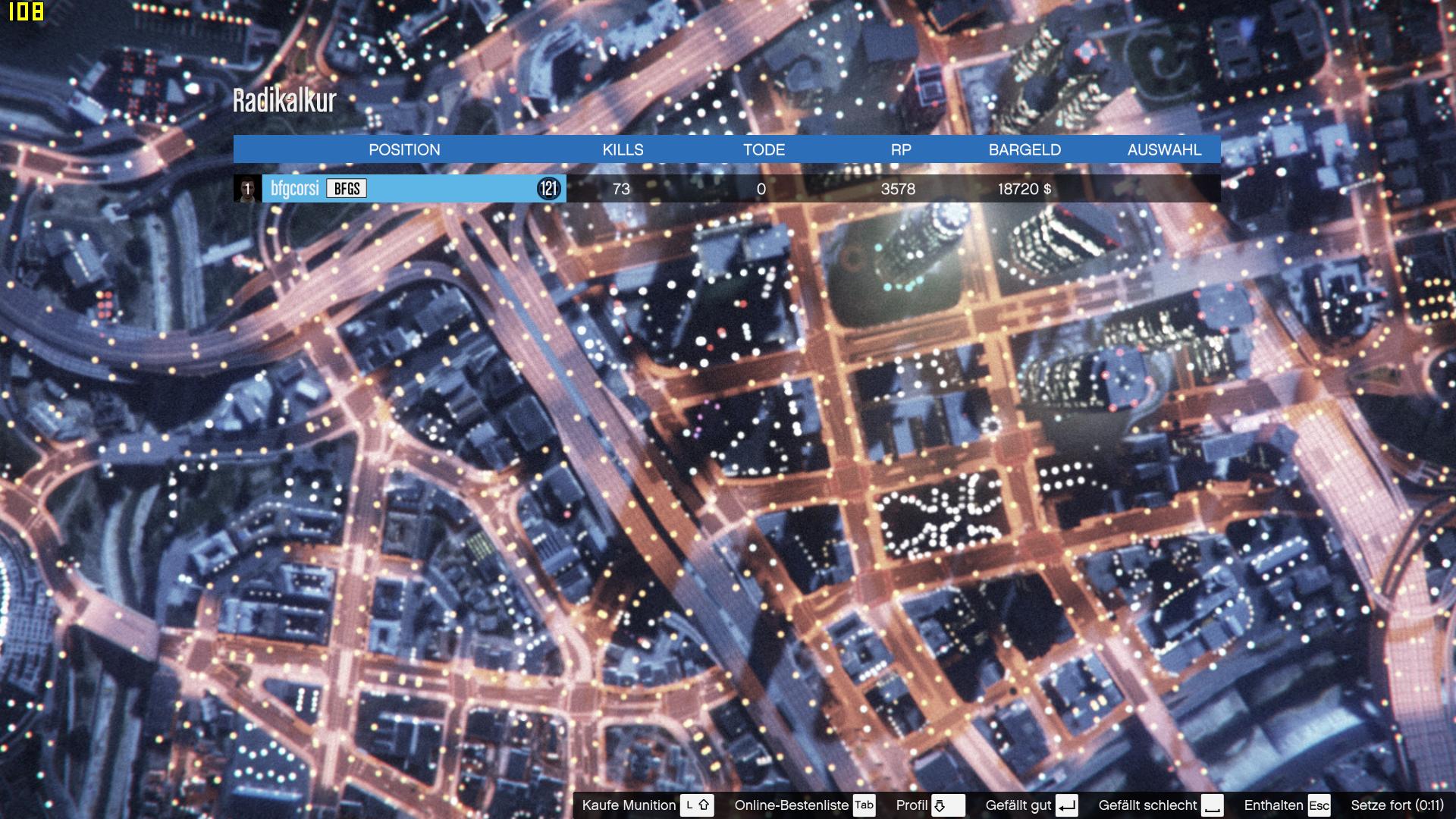Click the Esc key icon
This screenshot has height=819, width=1456.
1319,805
